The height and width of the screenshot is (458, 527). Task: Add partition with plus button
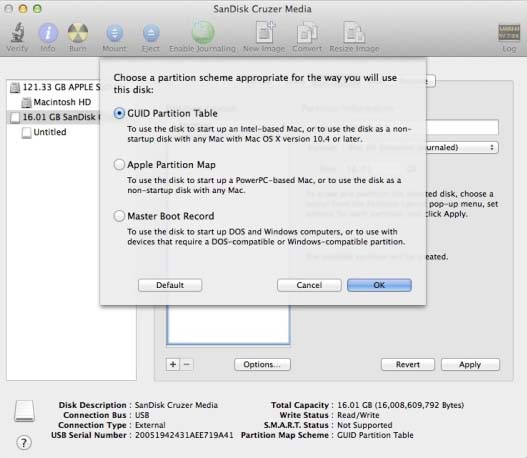pyautogui.click(x=173, y=365)
